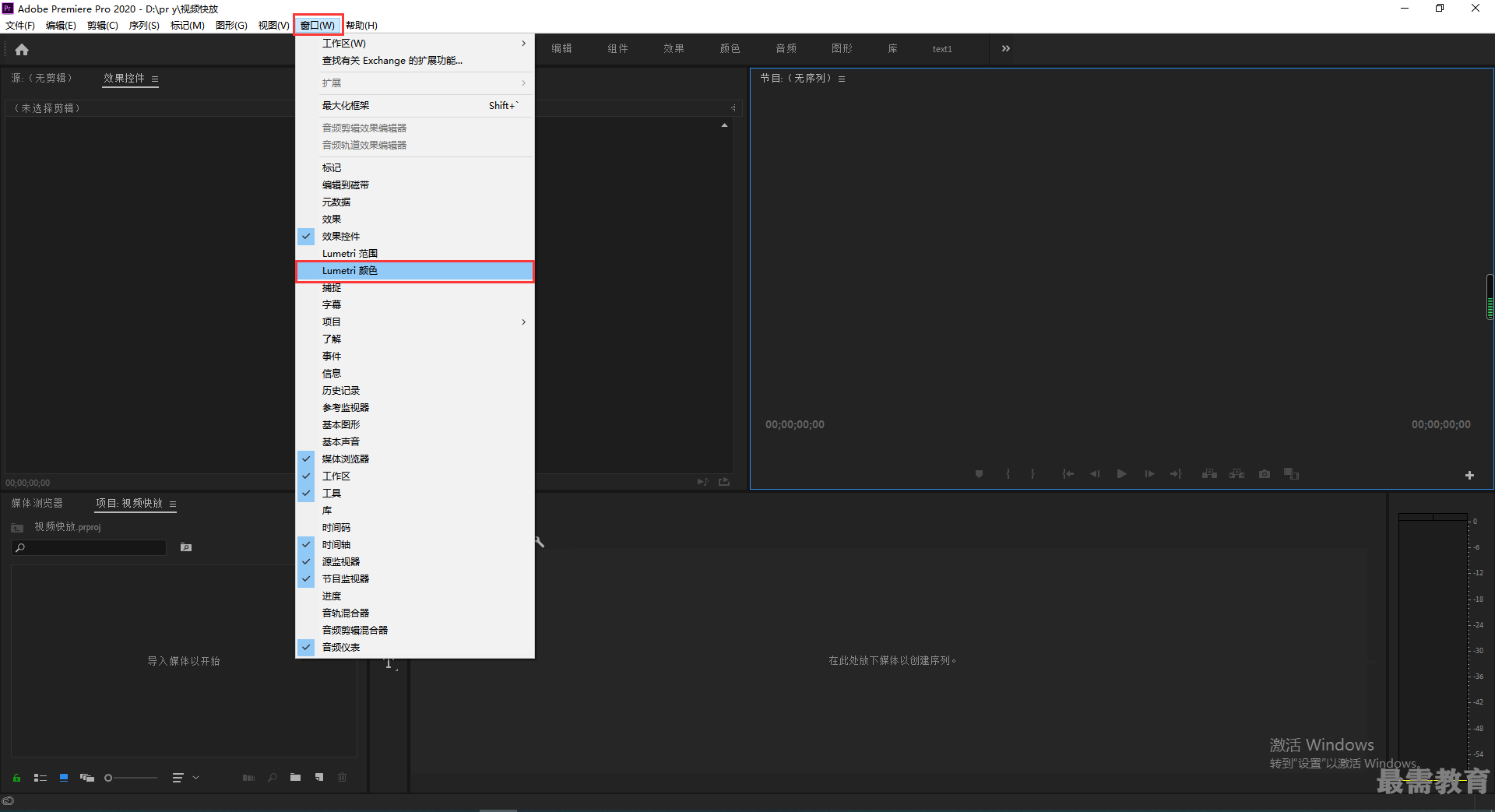Toggle the green project lock icon
This screenshot has width=1495, height=812.
[16, 777]
